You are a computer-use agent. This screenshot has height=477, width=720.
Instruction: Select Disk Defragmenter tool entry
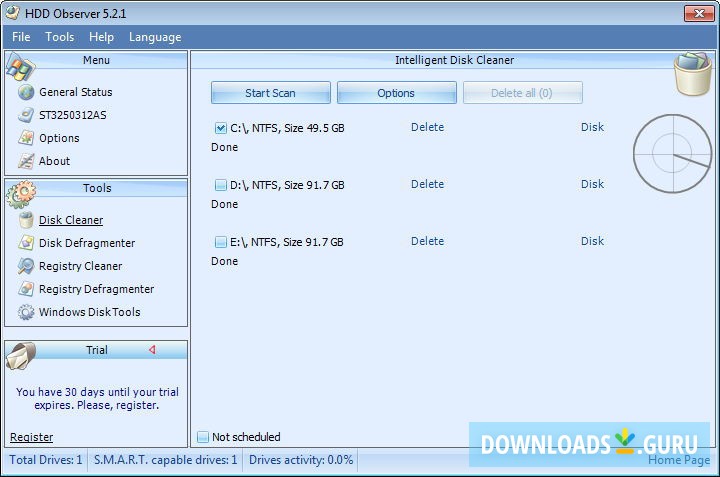87,243
